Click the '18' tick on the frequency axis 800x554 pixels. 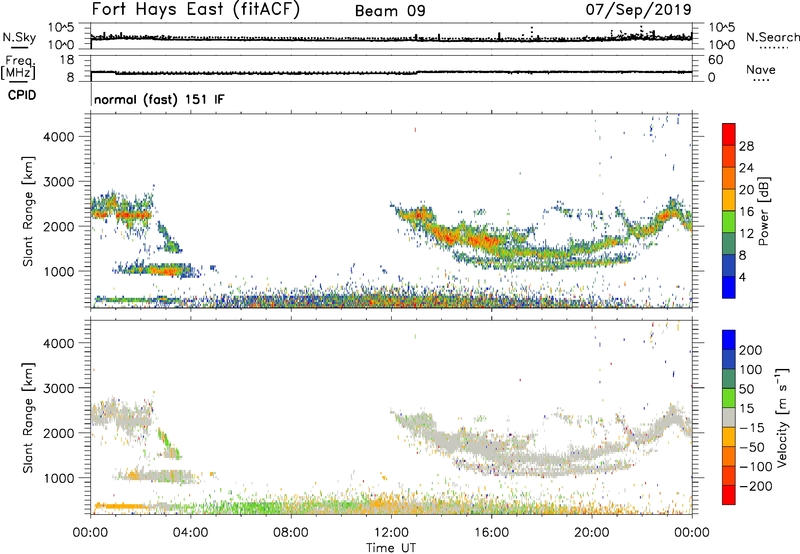point(67,60)
